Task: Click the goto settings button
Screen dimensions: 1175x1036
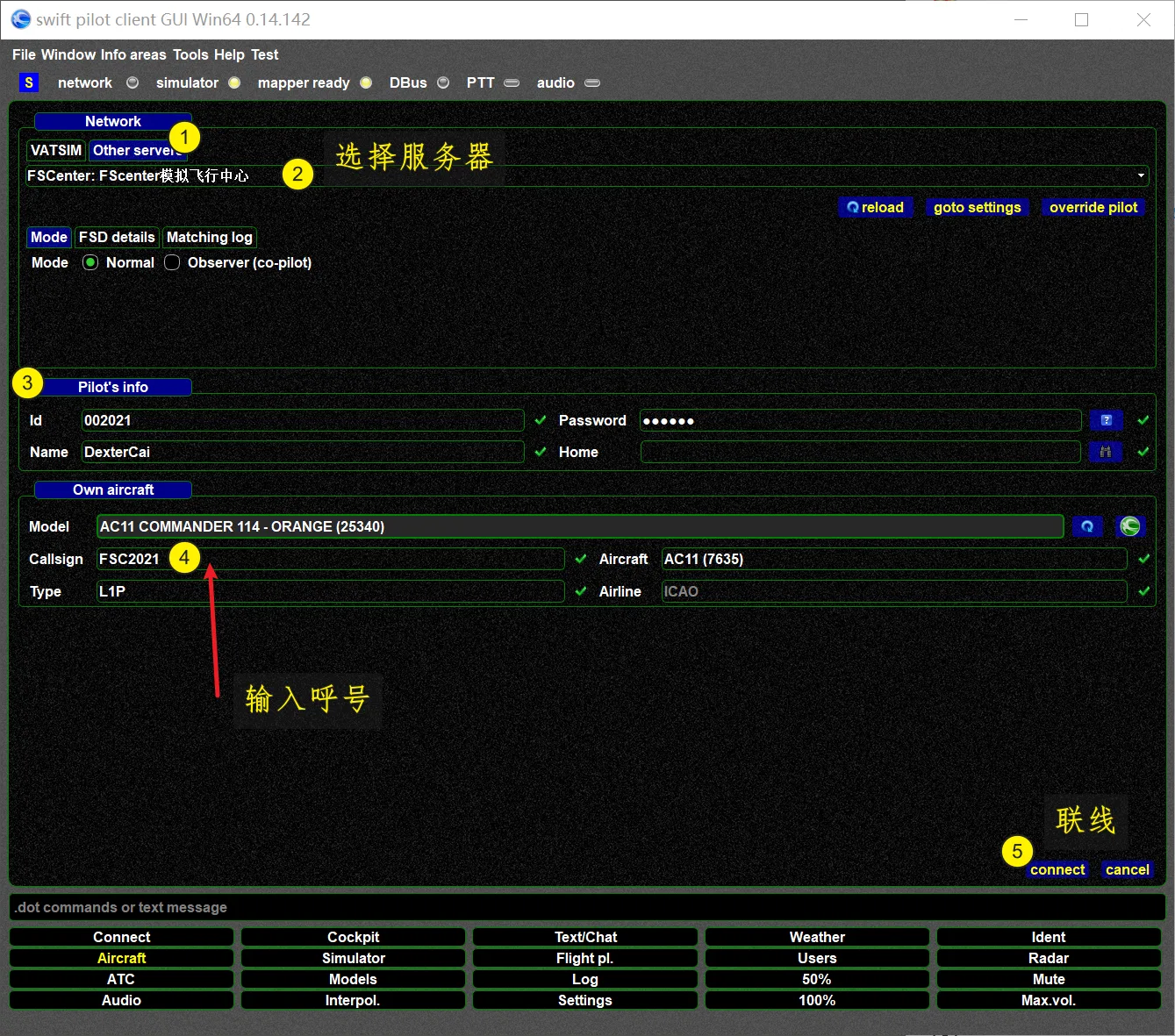Action: tap(978, 207)
